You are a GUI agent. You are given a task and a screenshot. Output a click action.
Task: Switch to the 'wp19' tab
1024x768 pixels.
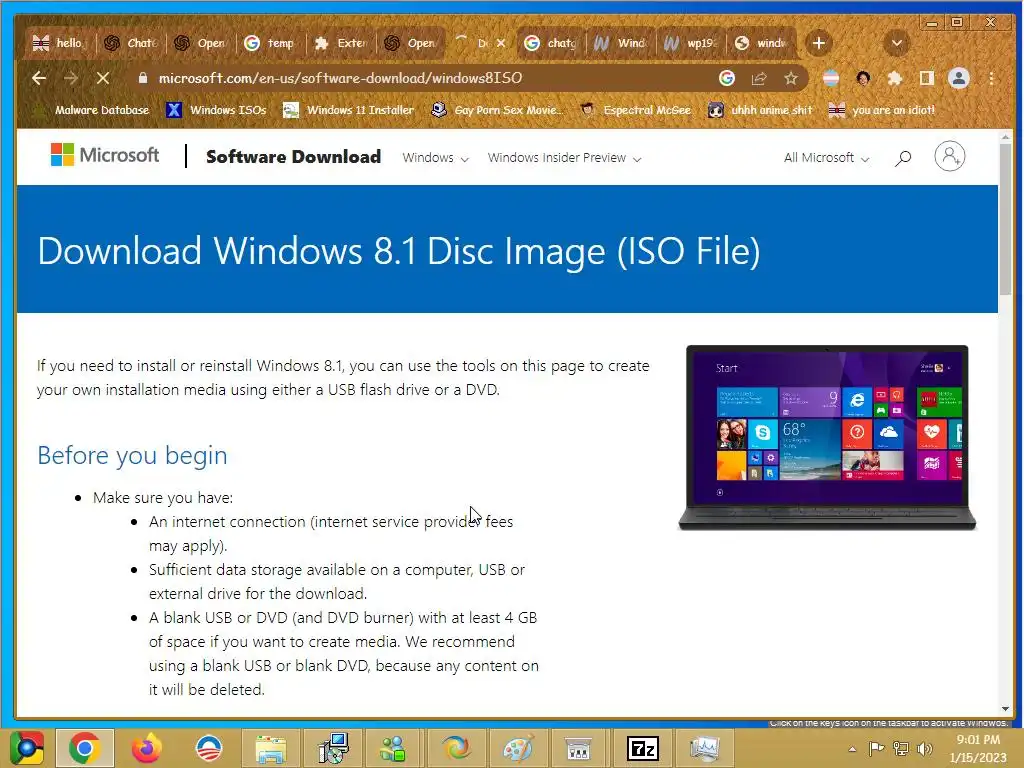tap(691, 43)
